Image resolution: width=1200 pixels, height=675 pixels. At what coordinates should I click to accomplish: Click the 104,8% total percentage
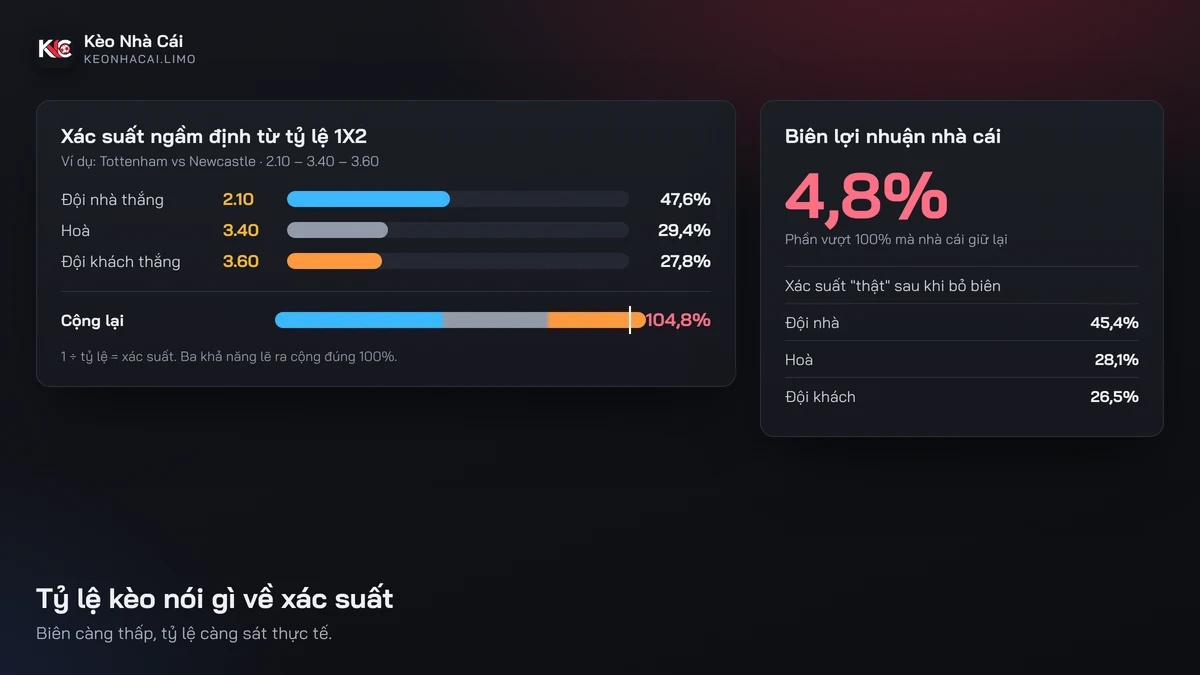click(678, 320)
